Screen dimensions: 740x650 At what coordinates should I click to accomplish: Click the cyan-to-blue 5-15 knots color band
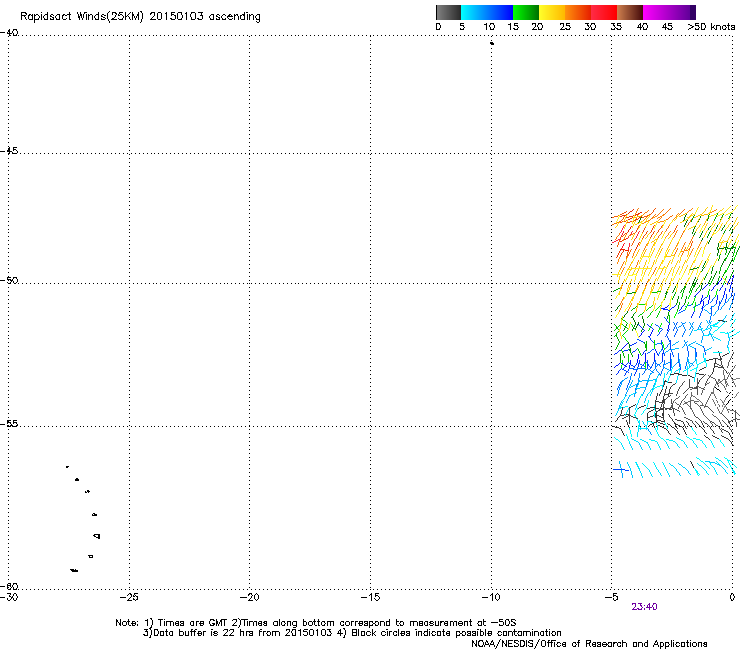pyautogui.click(x=487, y=12)
